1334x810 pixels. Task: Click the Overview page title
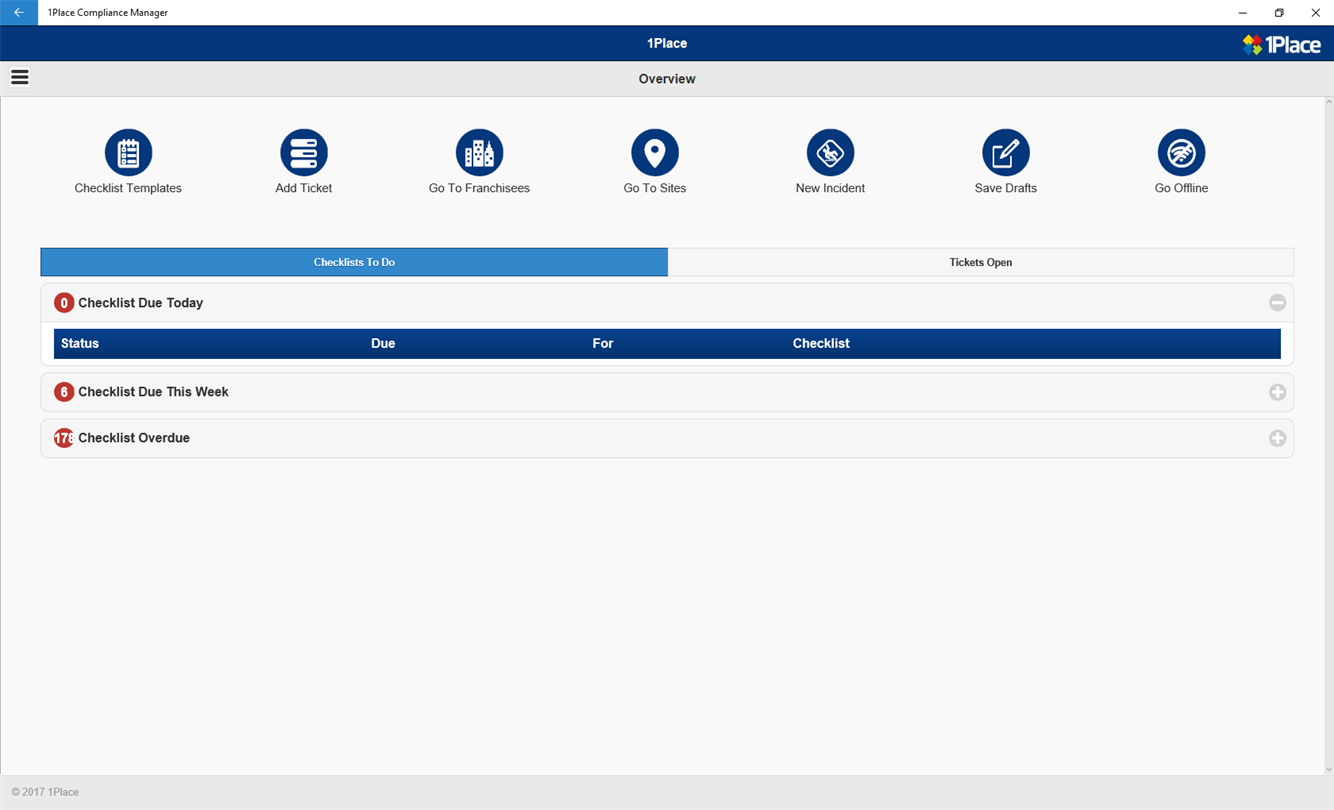667,79
